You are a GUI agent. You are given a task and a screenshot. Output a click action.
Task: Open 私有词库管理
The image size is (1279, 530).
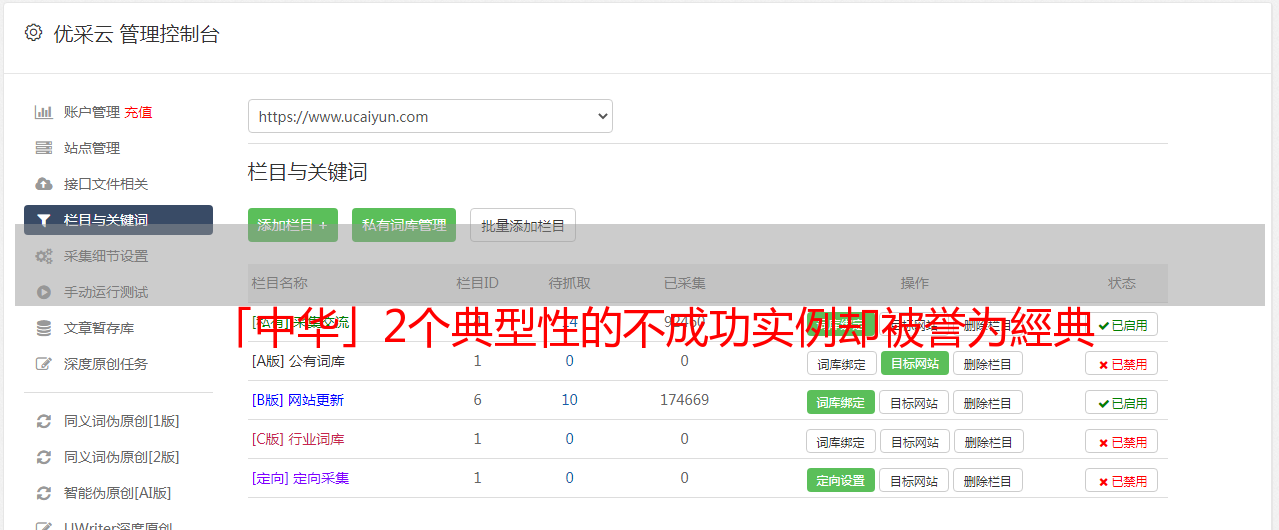[x=404, y=225]
